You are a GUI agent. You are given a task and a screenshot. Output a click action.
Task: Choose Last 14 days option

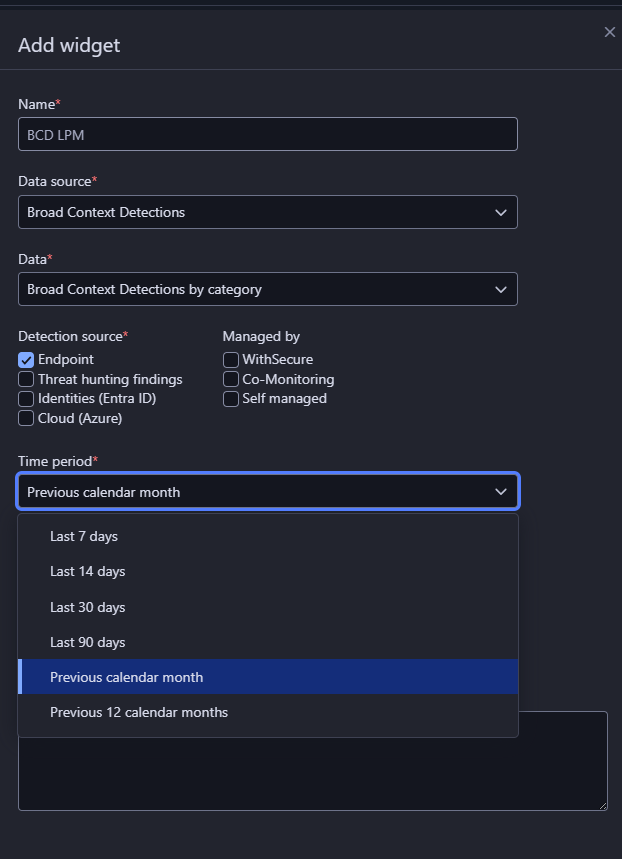click(267, 571)
